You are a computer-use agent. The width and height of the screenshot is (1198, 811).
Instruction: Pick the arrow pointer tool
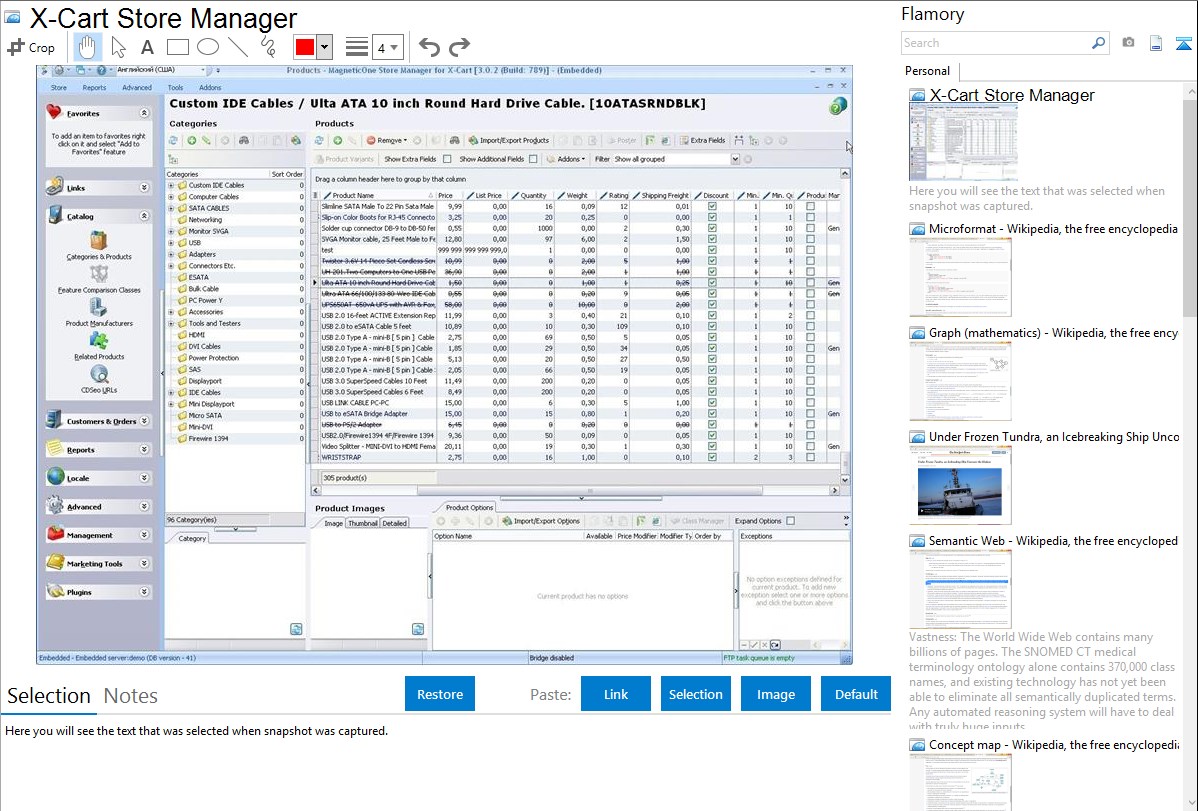[118, 47]
